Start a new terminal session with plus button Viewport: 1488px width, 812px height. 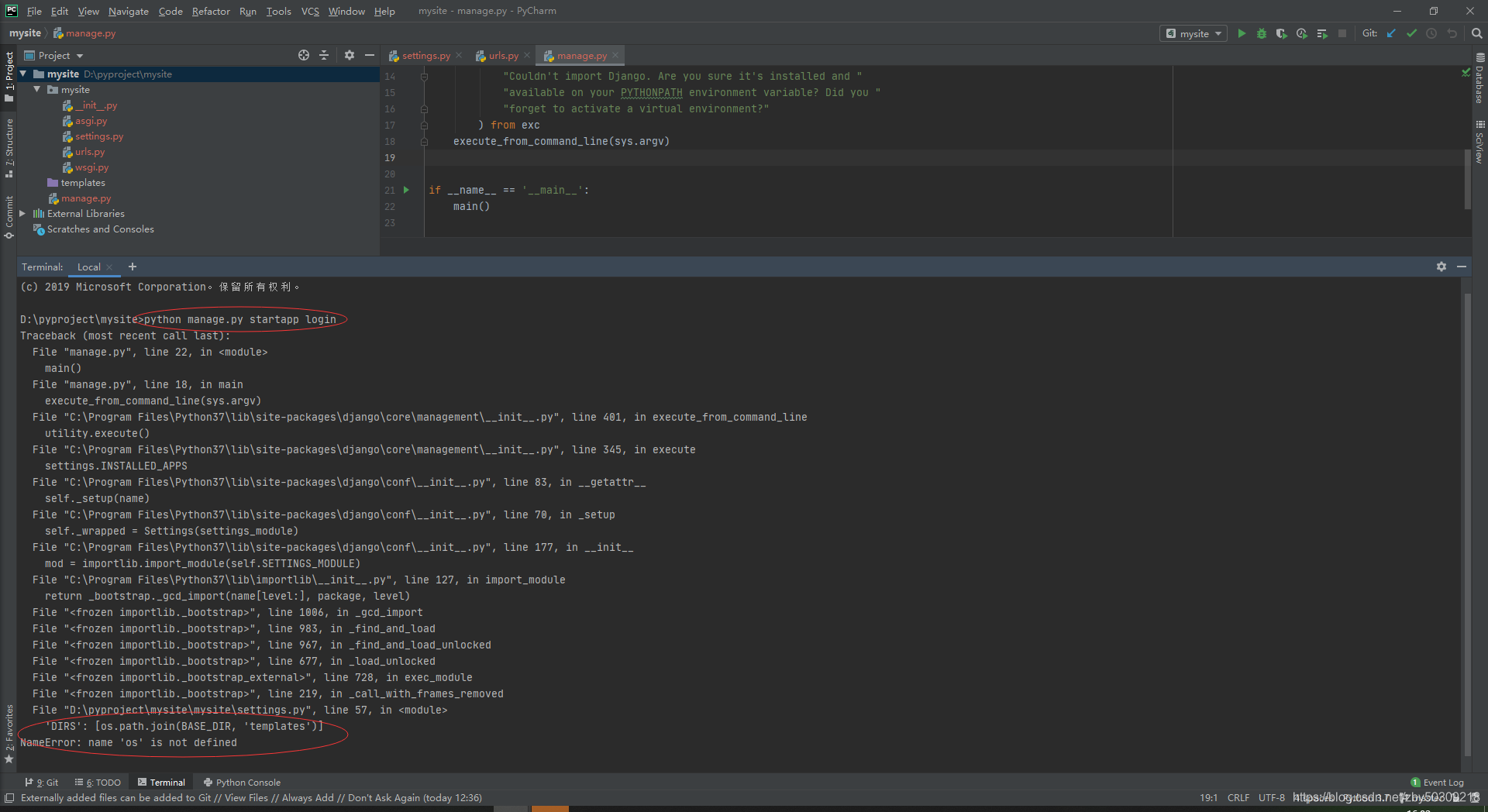132,267
